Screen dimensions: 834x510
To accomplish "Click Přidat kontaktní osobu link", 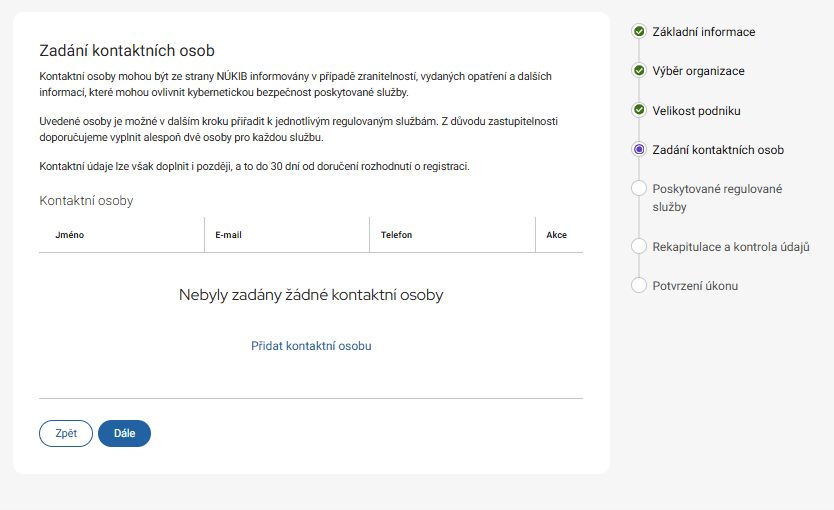I will coord(311,346).
